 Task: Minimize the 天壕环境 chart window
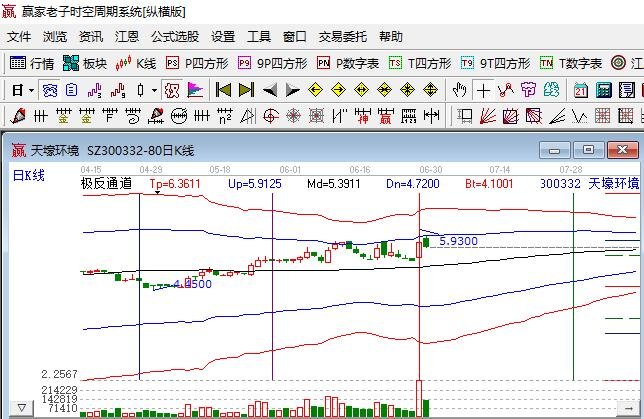pos(554,150)
